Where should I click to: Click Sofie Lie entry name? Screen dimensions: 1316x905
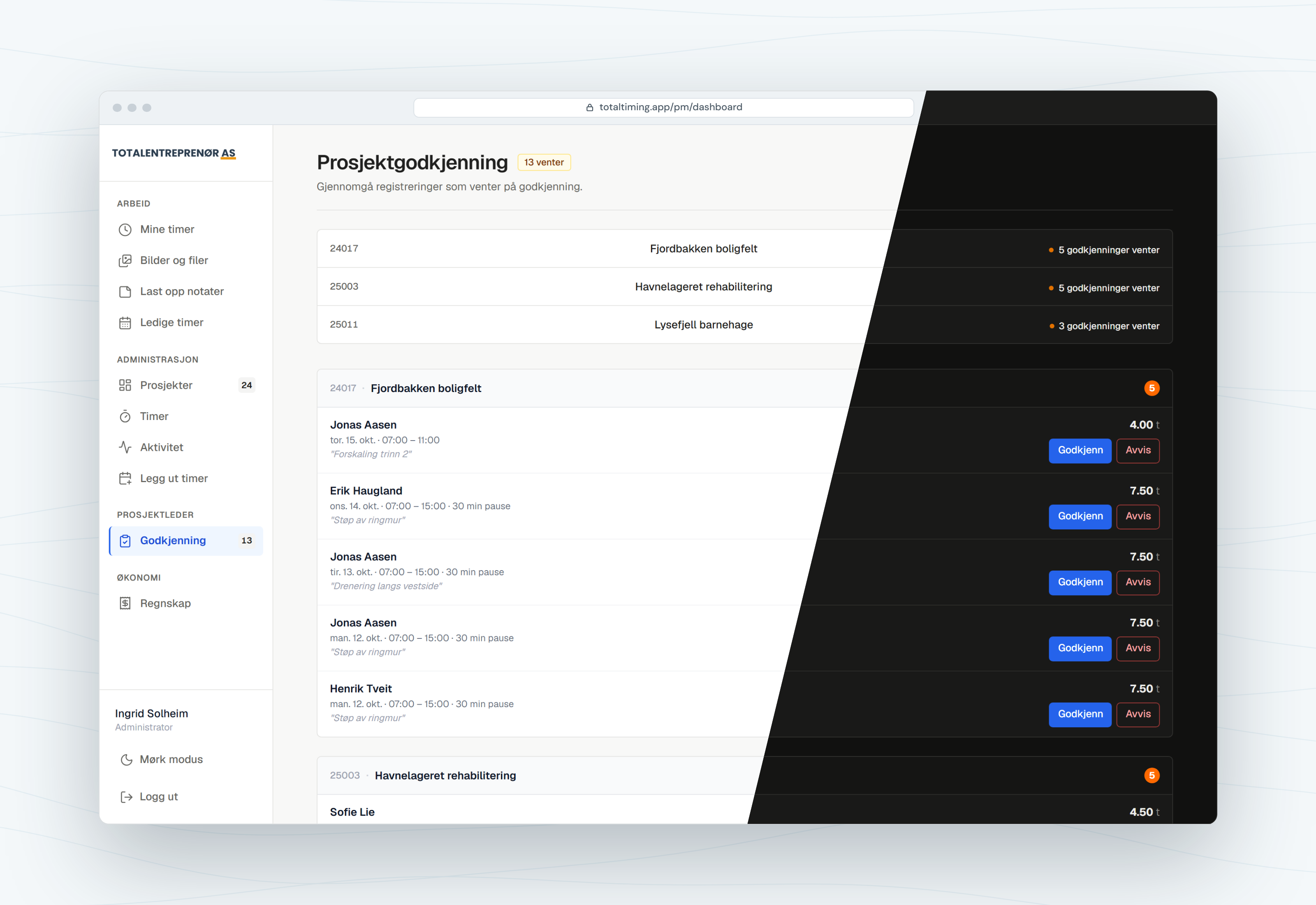coord(352,812)
